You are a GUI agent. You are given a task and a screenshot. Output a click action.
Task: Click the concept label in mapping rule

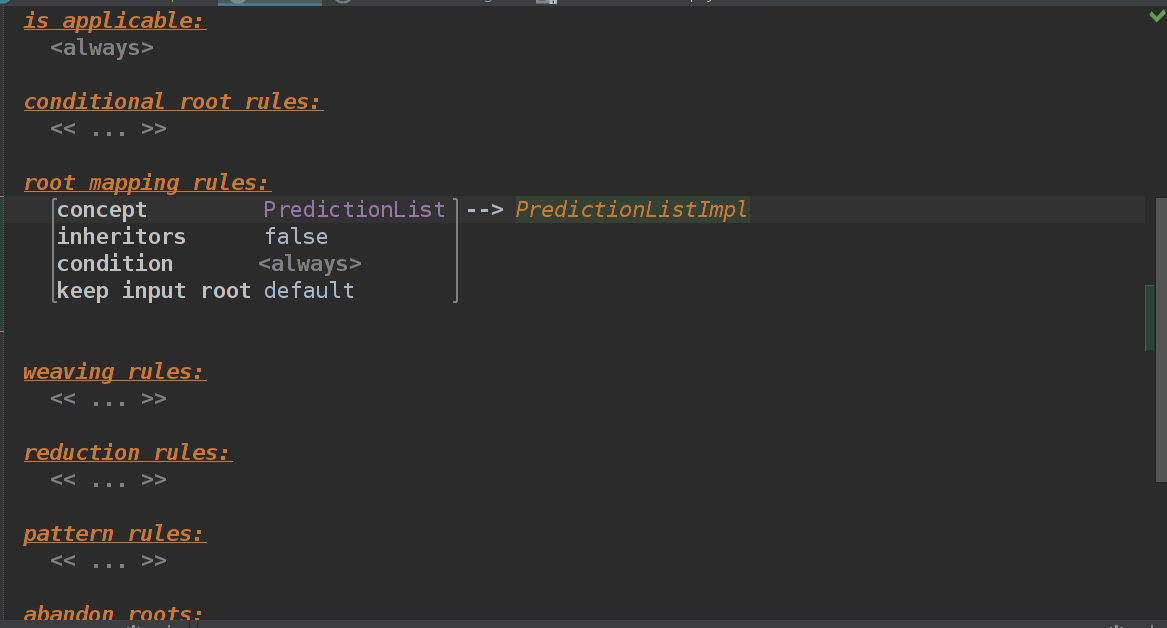(x=102, y=210)
